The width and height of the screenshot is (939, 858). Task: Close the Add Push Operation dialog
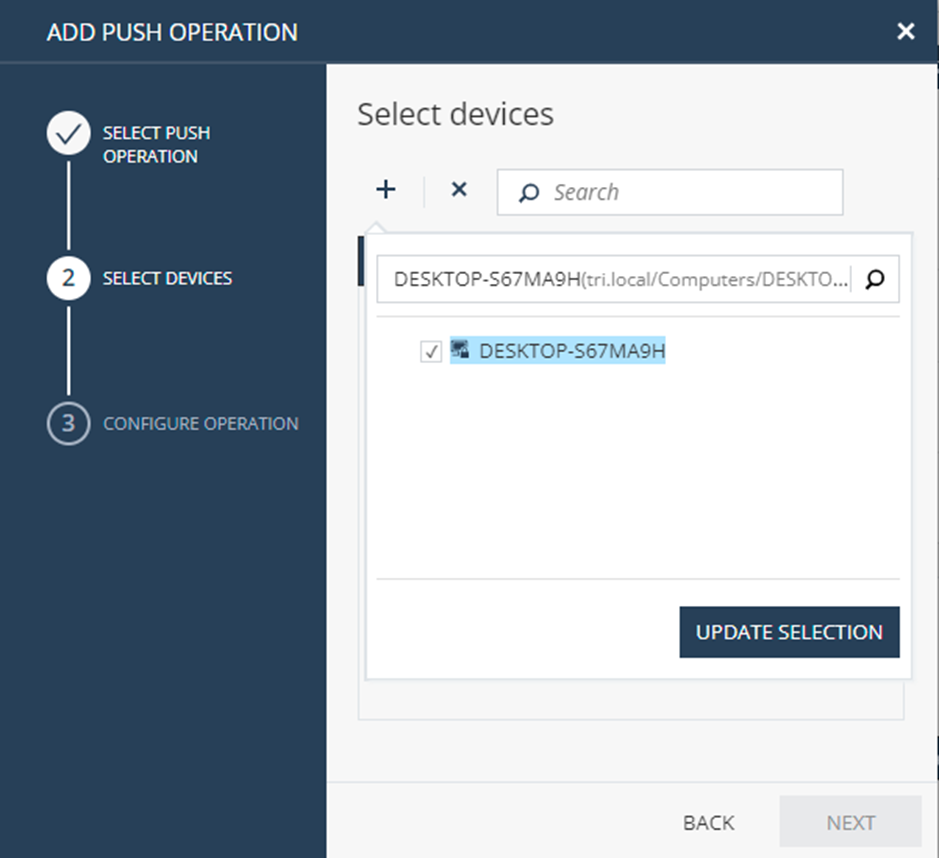tap(905, 31)
